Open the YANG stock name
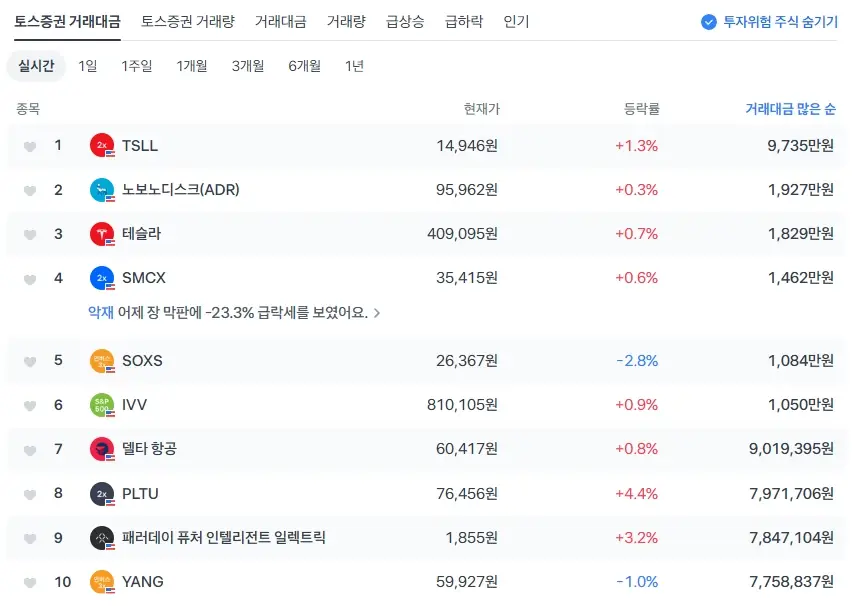 142,582
